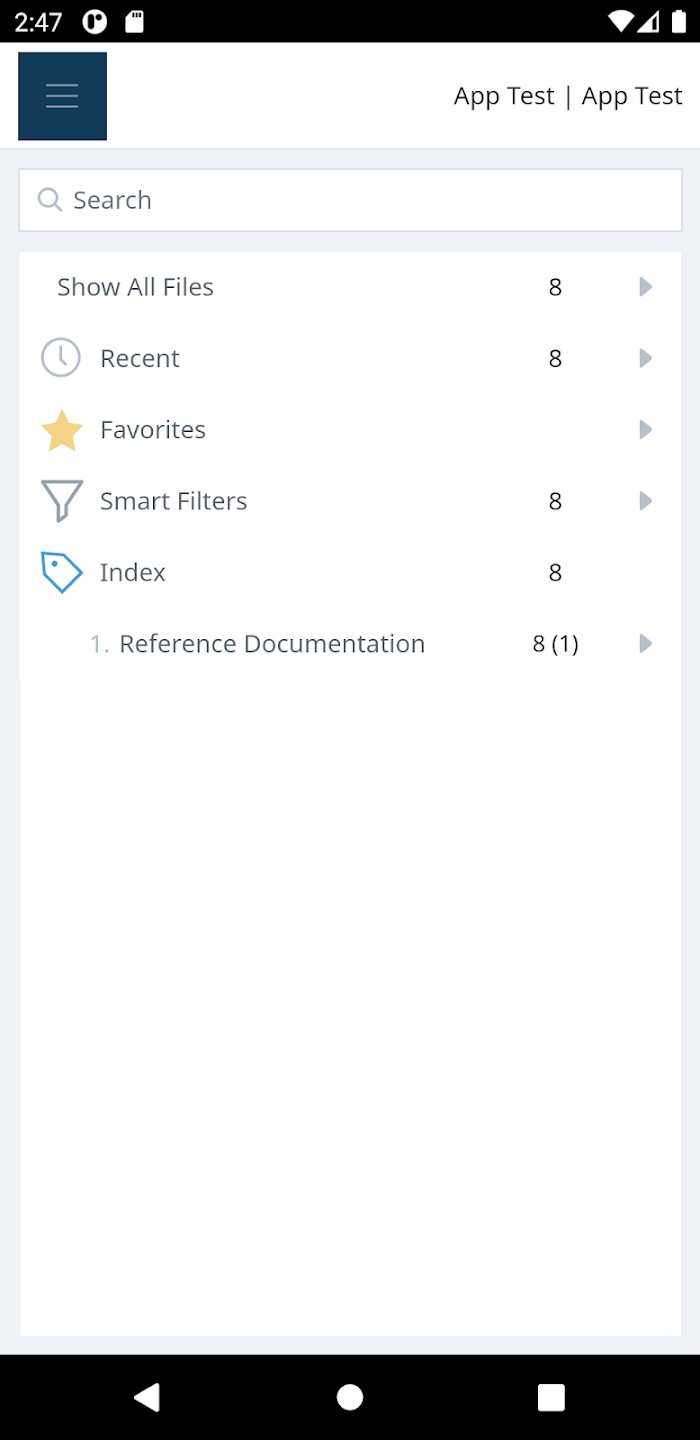
Task: Click the count badge showing 8 (1)
Action: pyautogui.click(x=555, y=644)
